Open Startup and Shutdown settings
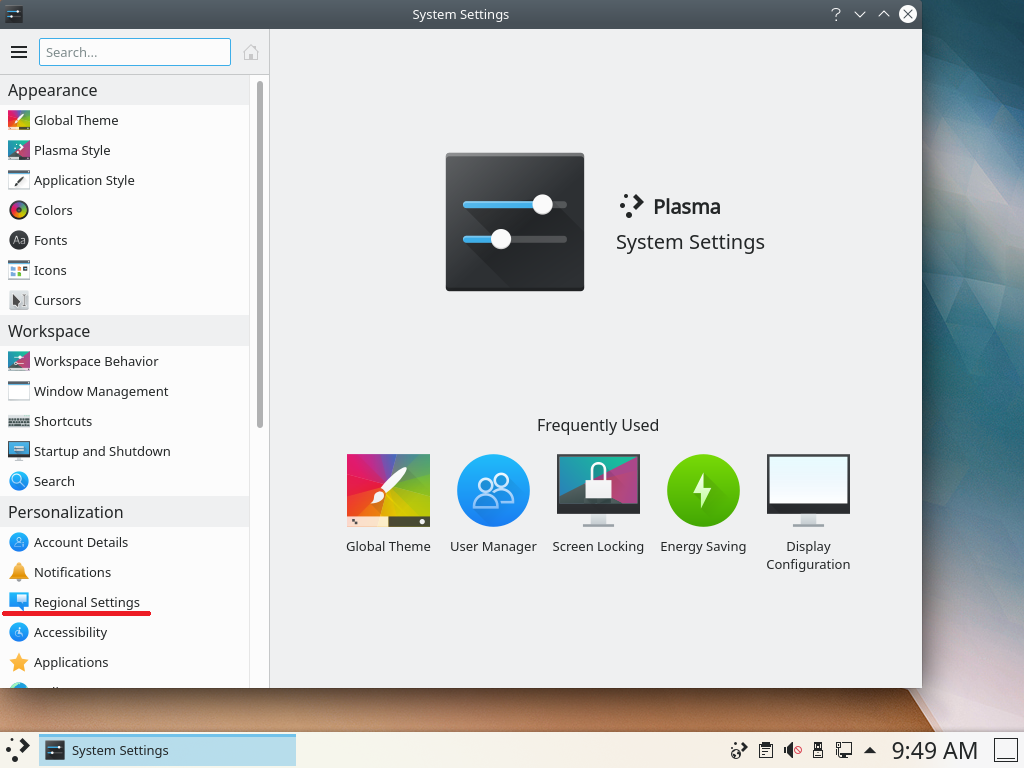This screenshot has width=1024, height=768. (x=124, y=451)
